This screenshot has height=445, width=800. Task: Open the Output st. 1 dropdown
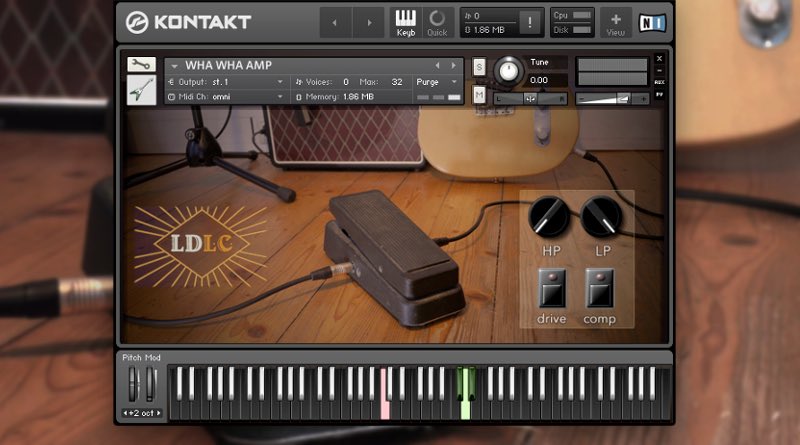226,82
